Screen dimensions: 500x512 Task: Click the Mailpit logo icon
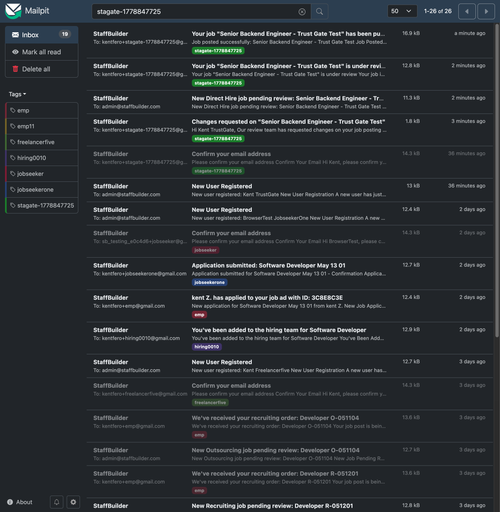tap(13, 11)
